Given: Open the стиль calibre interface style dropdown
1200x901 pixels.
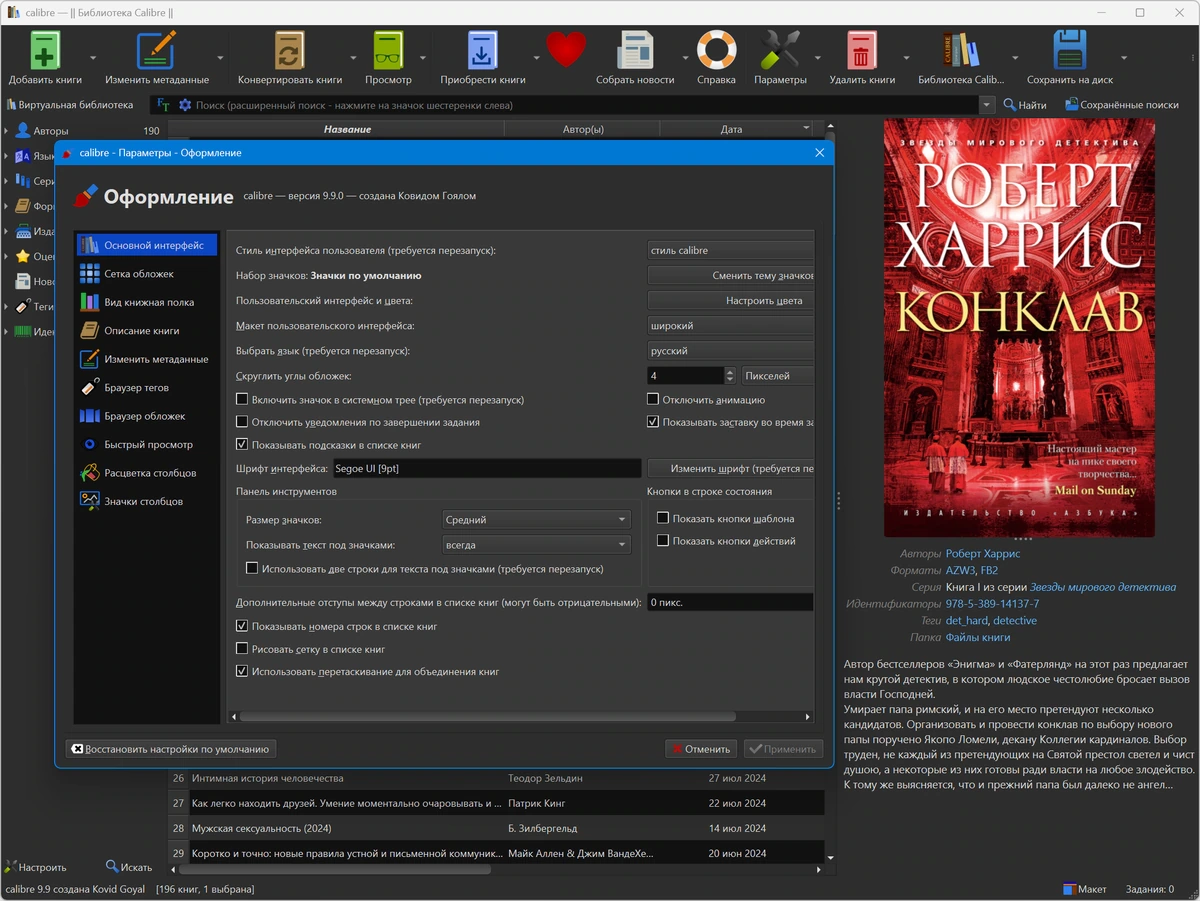Looking at the screenshot, I should point(730,250).
